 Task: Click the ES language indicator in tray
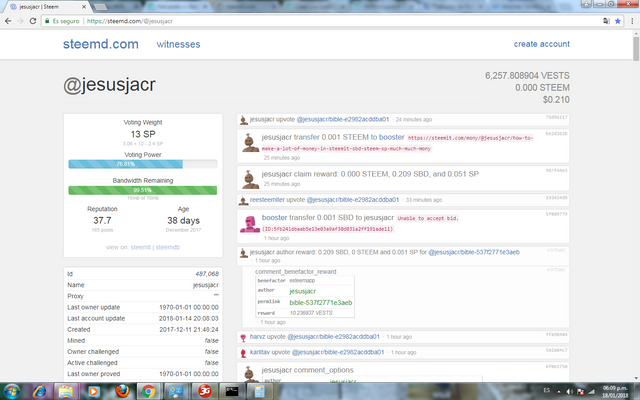[x=547, y=390]
